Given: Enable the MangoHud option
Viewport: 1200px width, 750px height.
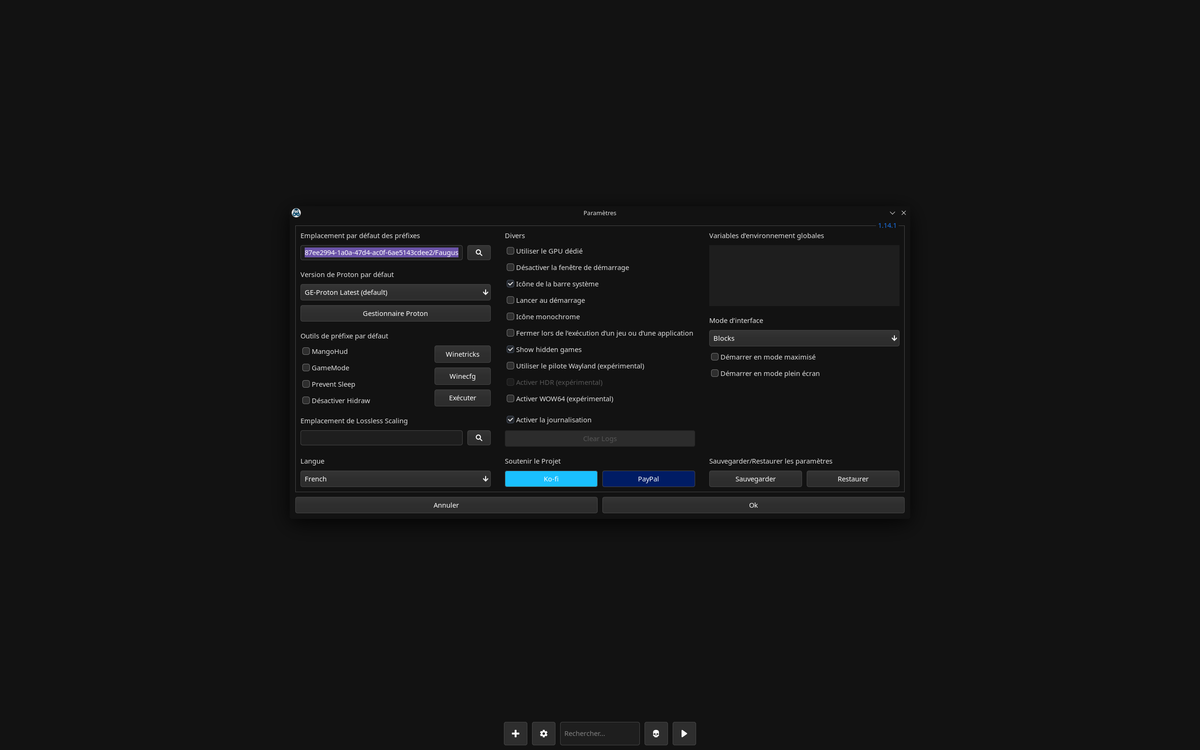Looking at the screenshot, I should click(x=306, y=351).
